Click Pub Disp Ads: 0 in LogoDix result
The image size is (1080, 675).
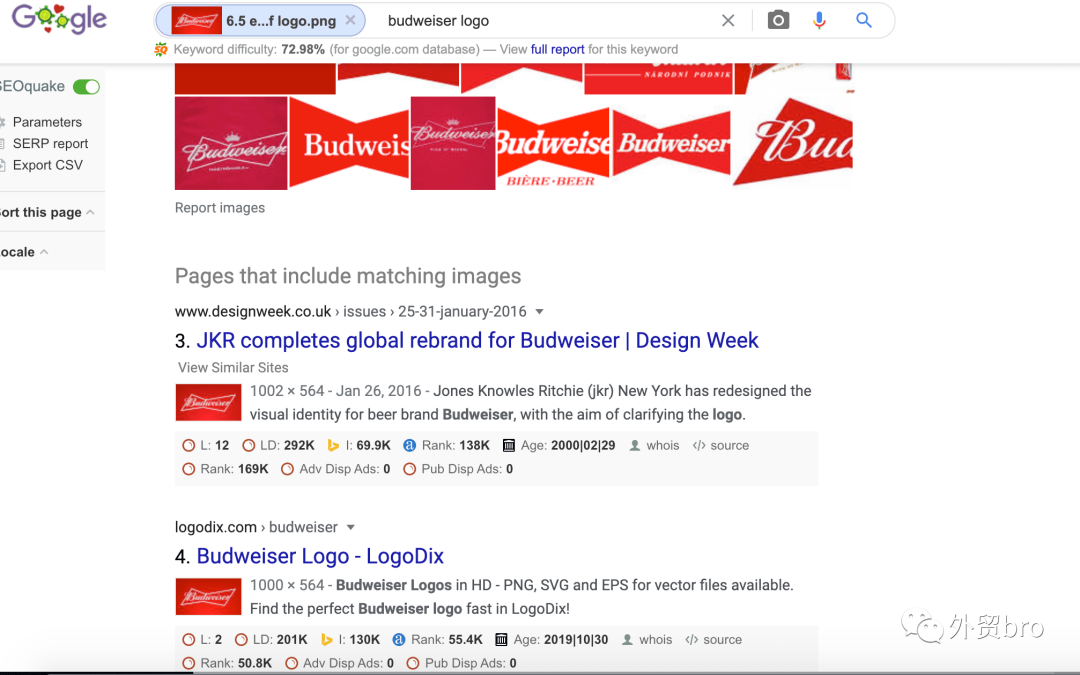462,663
